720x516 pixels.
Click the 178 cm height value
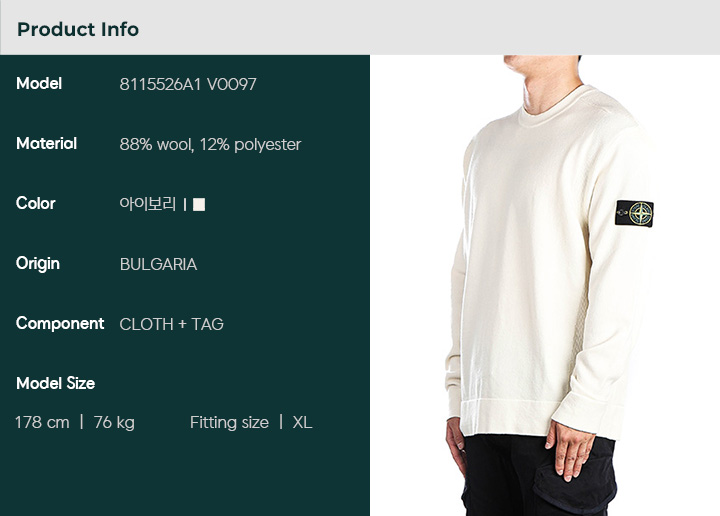(42, 422)
